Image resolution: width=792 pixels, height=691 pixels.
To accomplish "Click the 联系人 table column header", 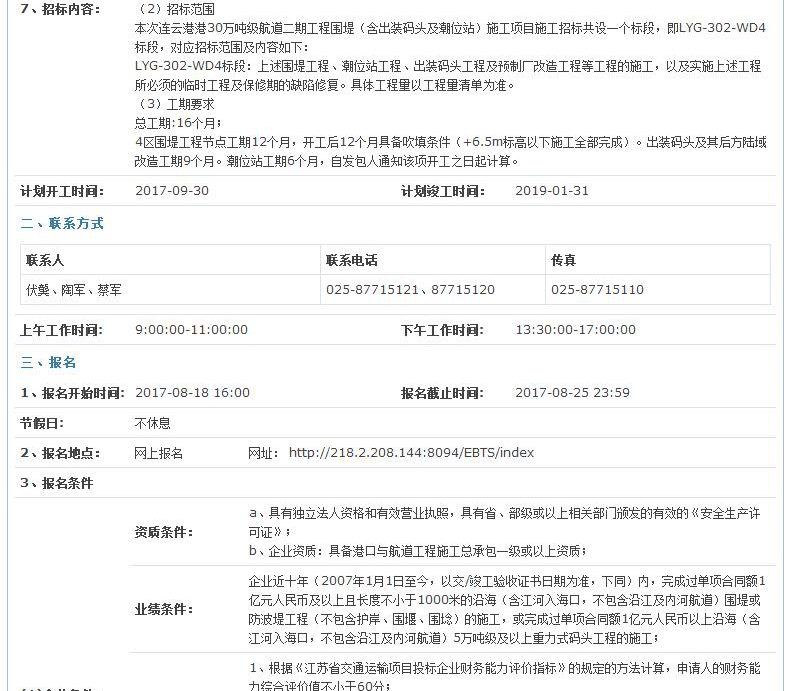I will click(x=46, y=260).
